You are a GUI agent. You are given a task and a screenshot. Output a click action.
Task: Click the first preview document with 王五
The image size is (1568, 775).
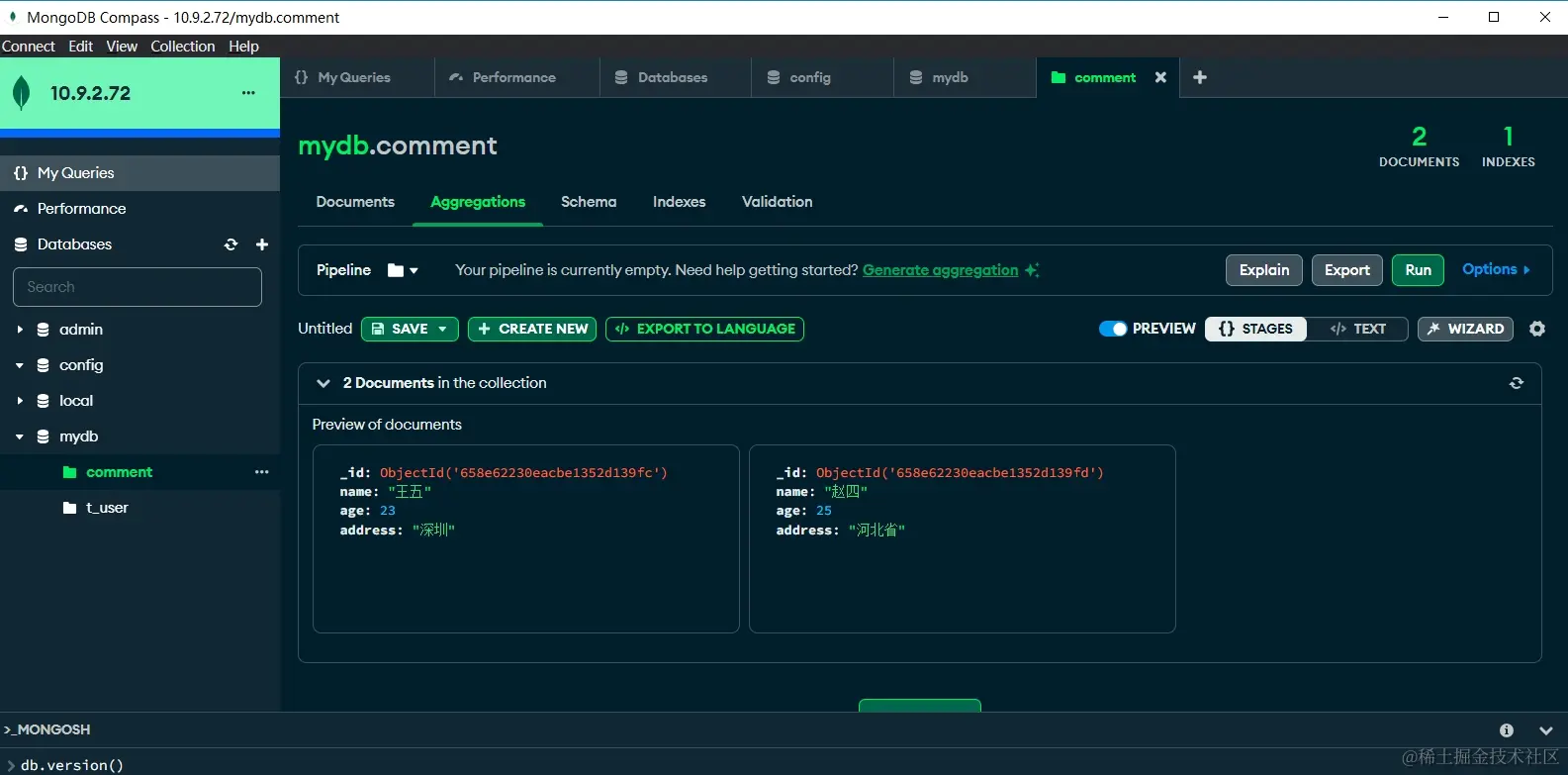coord(526,538)
